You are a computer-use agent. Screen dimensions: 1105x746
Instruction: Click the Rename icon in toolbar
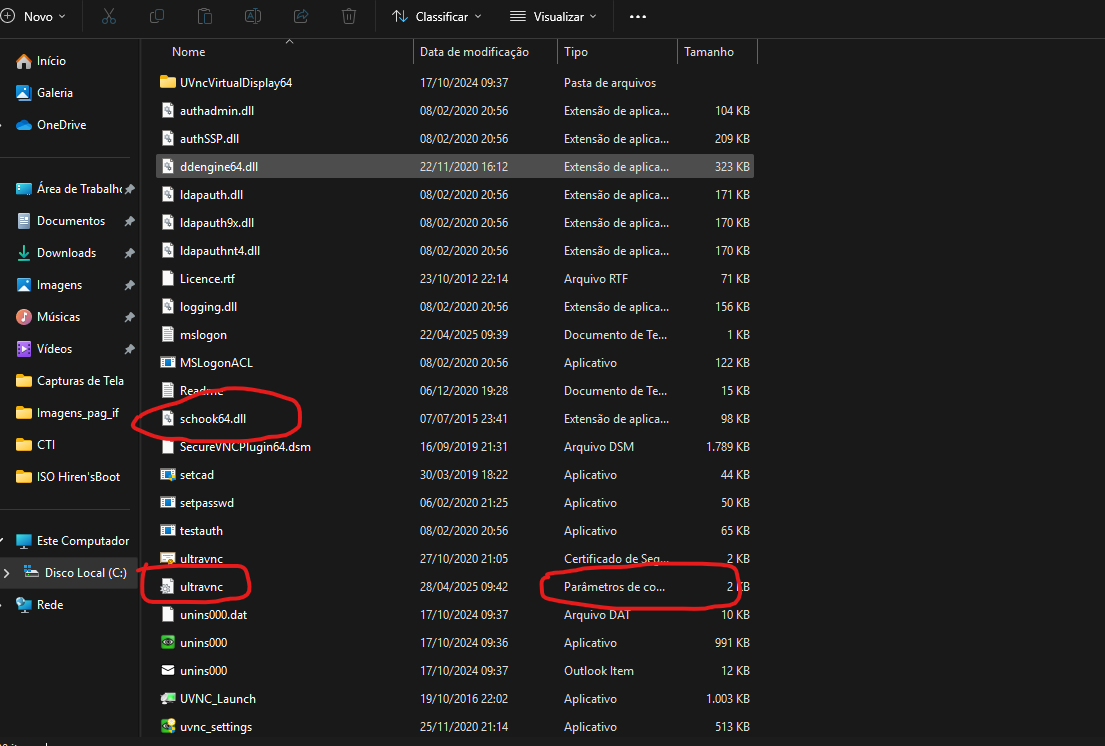252,16
